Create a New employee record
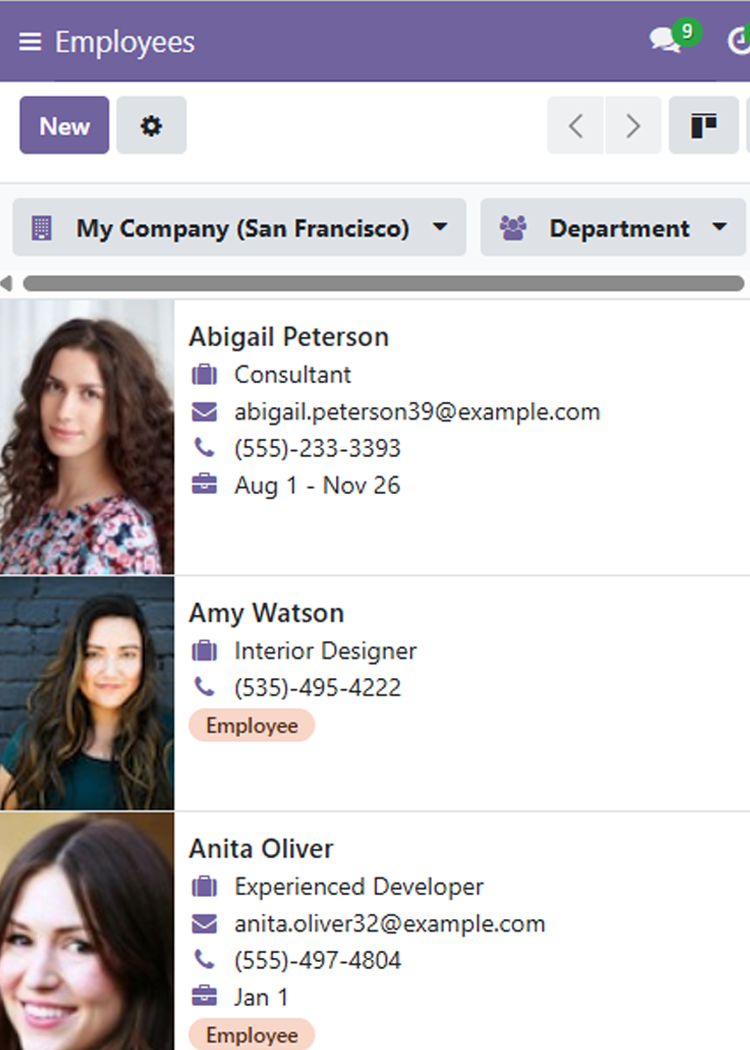The height and width of the screenshot is (1050, 750). click(64, 125)
